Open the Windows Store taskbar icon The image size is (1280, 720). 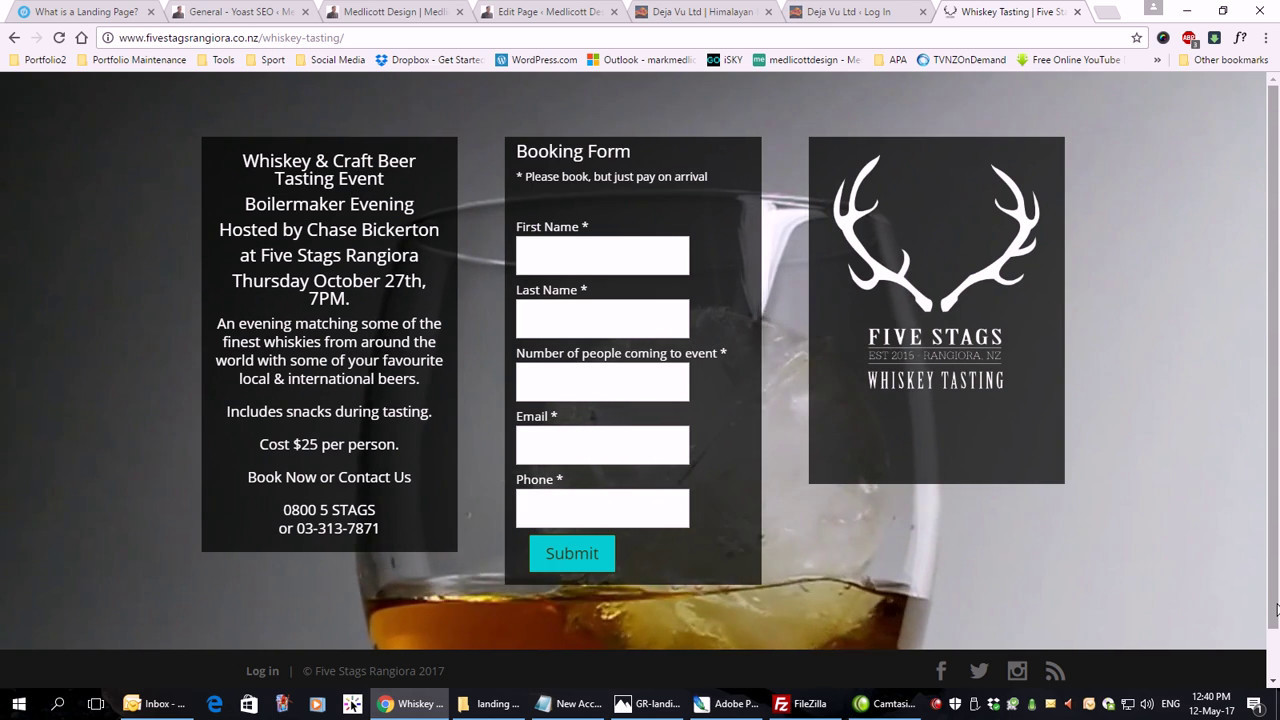pyautogui.click(x=249, y=704)
